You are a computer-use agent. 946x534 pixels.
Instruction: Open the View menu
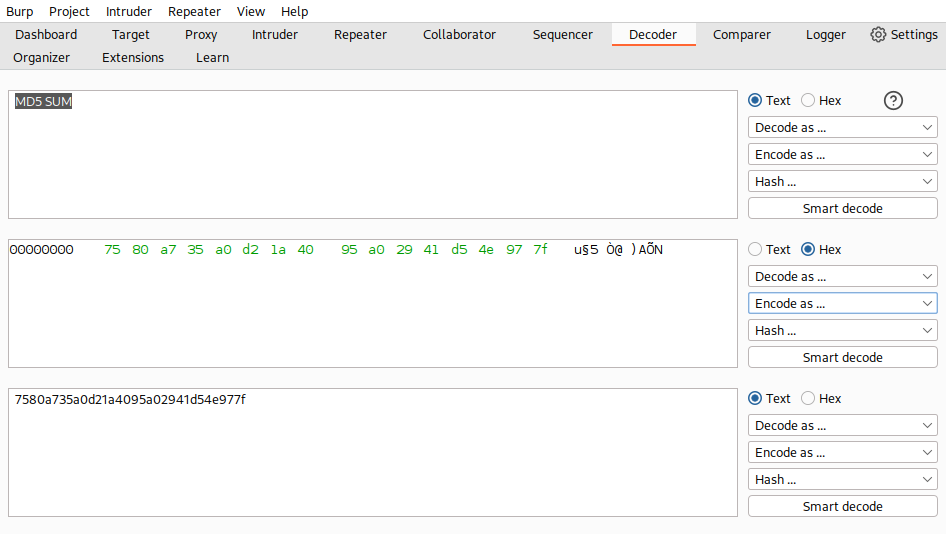coord(250,11)
